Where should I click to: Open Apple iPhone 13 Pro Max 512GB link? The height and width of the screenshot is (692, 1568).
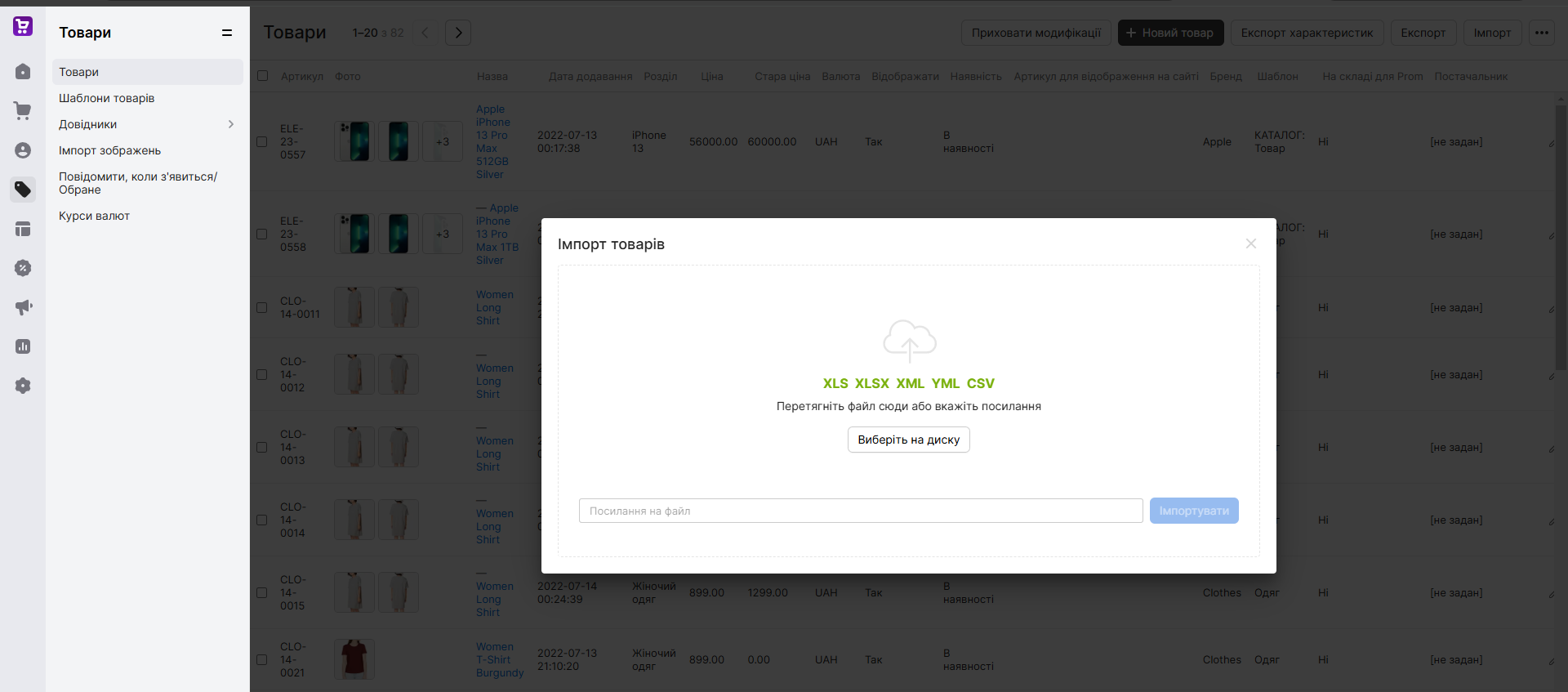click(493, 141)
